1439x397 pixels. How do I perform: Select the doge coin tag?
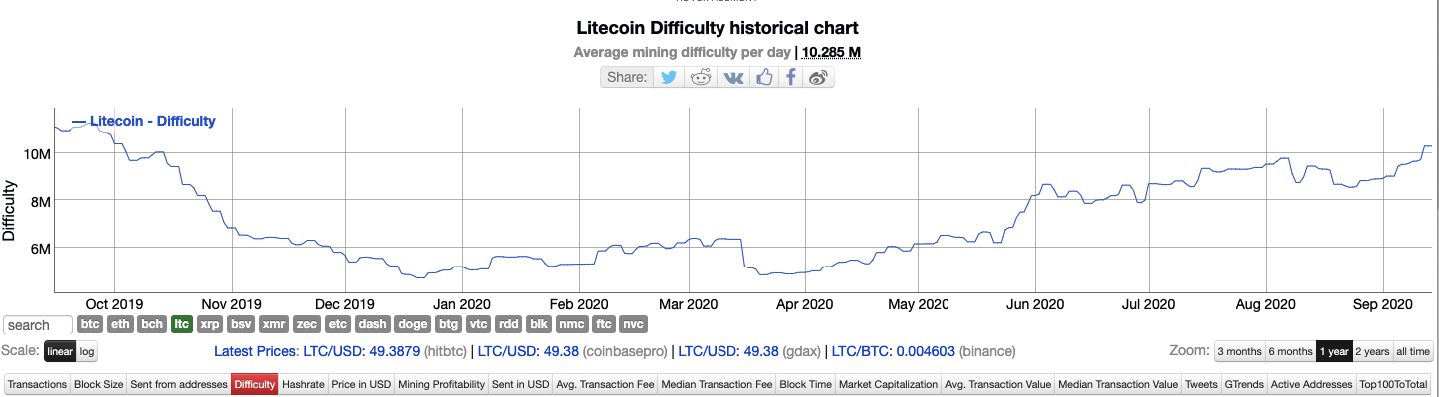pyautogui.click(x=413, y=324)
